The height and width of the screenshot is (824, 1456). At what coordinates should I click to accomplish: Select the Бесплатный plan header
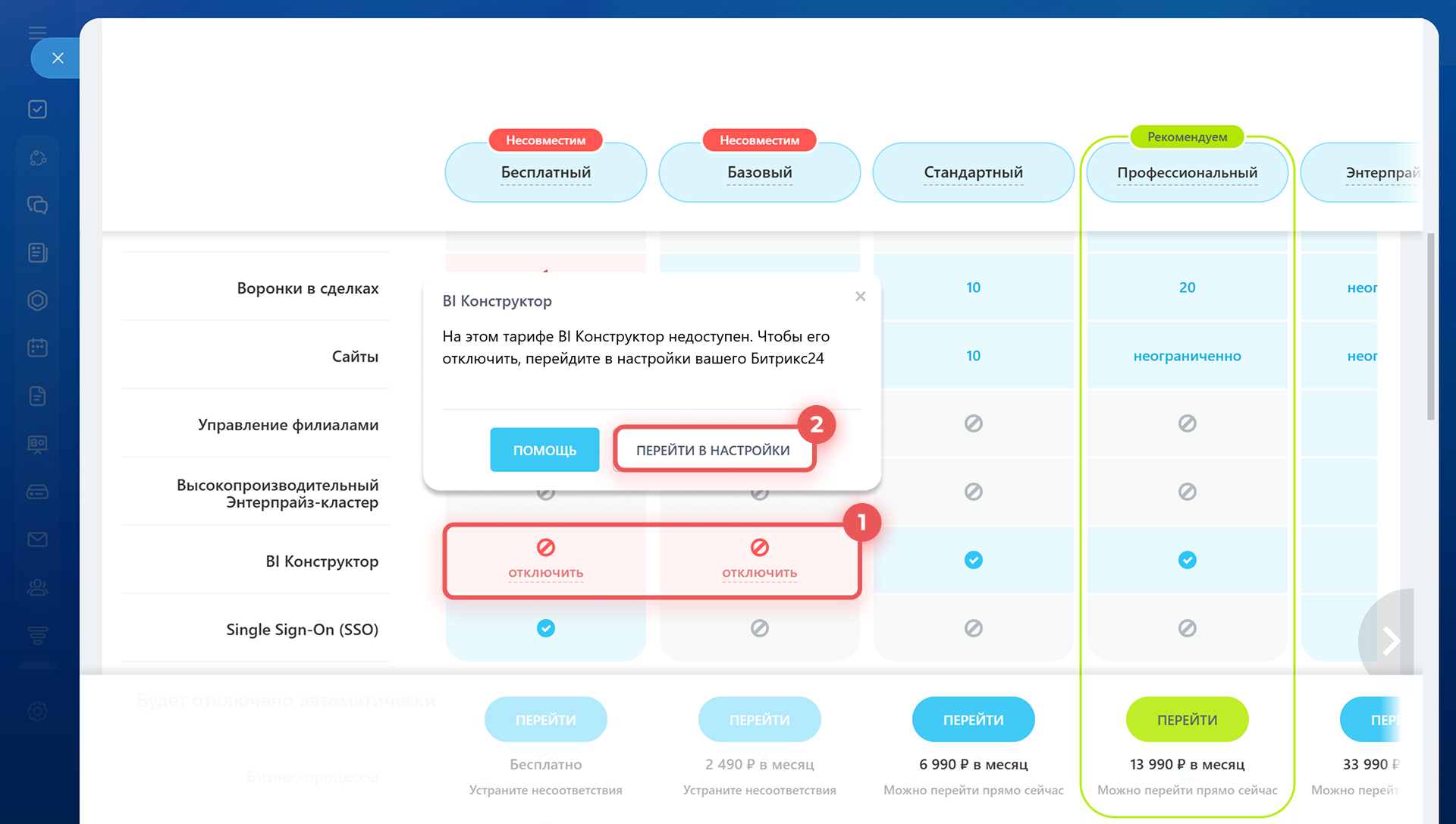pyautogui.click(x=545, y=173)
